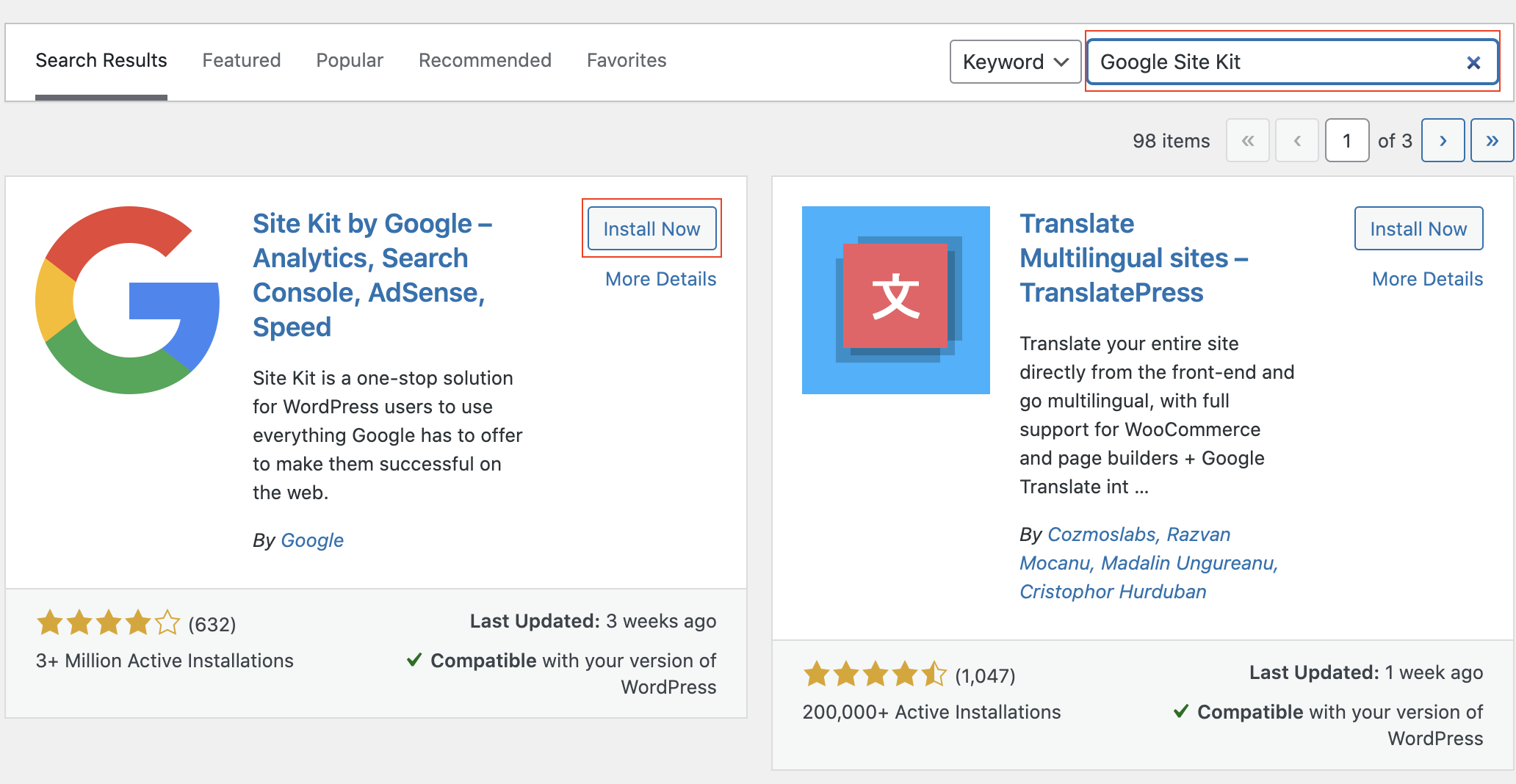
Task: Open the Google author link
Action: [x=312, y=540]
